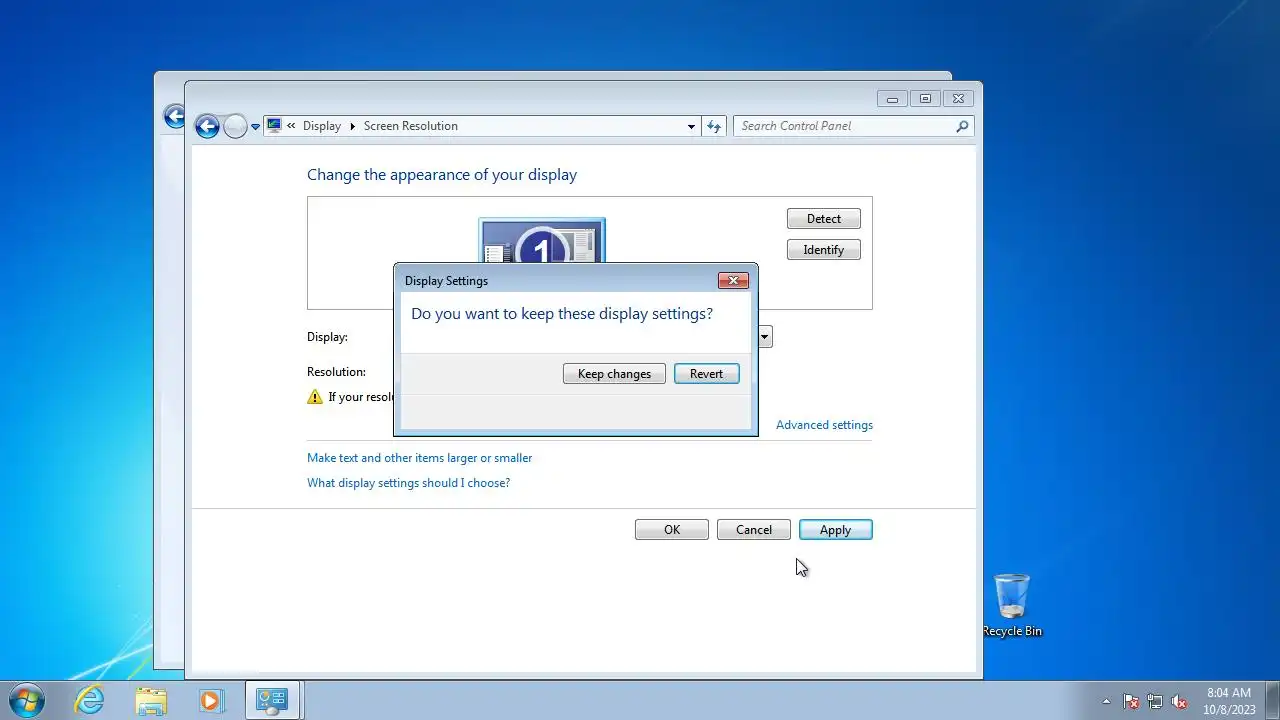Launch Windows Media Player from taskbar

211,701
